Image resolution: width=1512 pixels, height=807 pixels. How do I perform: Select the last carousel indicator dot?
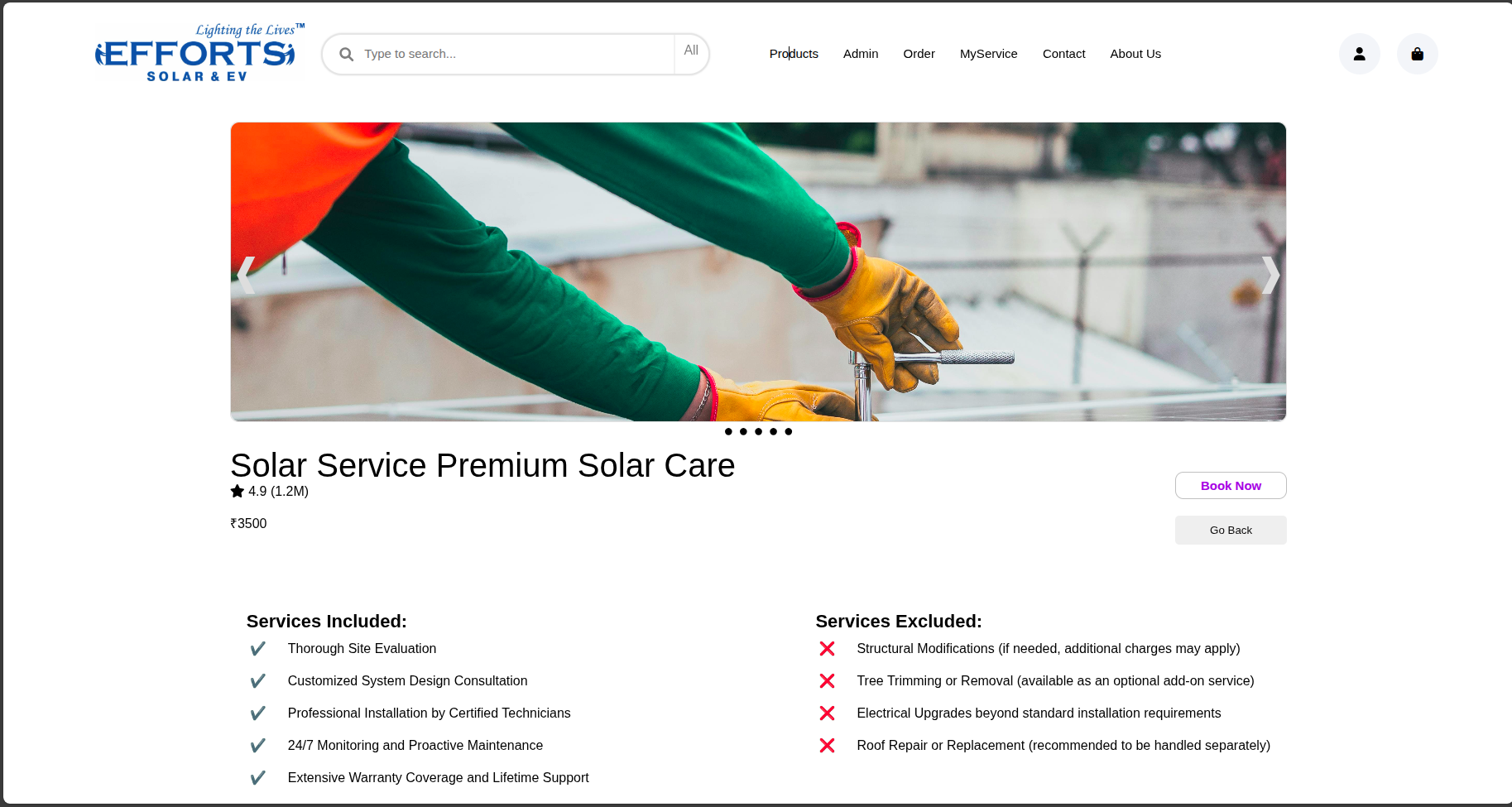(788, 431)
